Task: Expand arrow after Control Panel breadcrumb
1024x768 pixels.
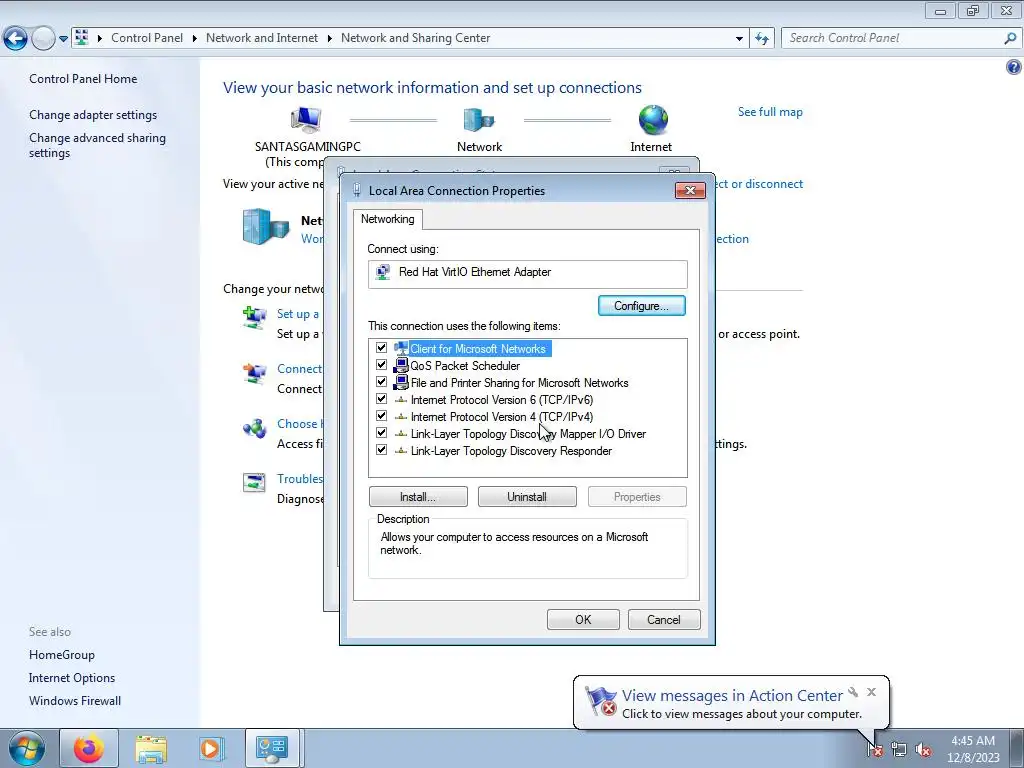Action: pyautogui.click(x=195, y=39)
